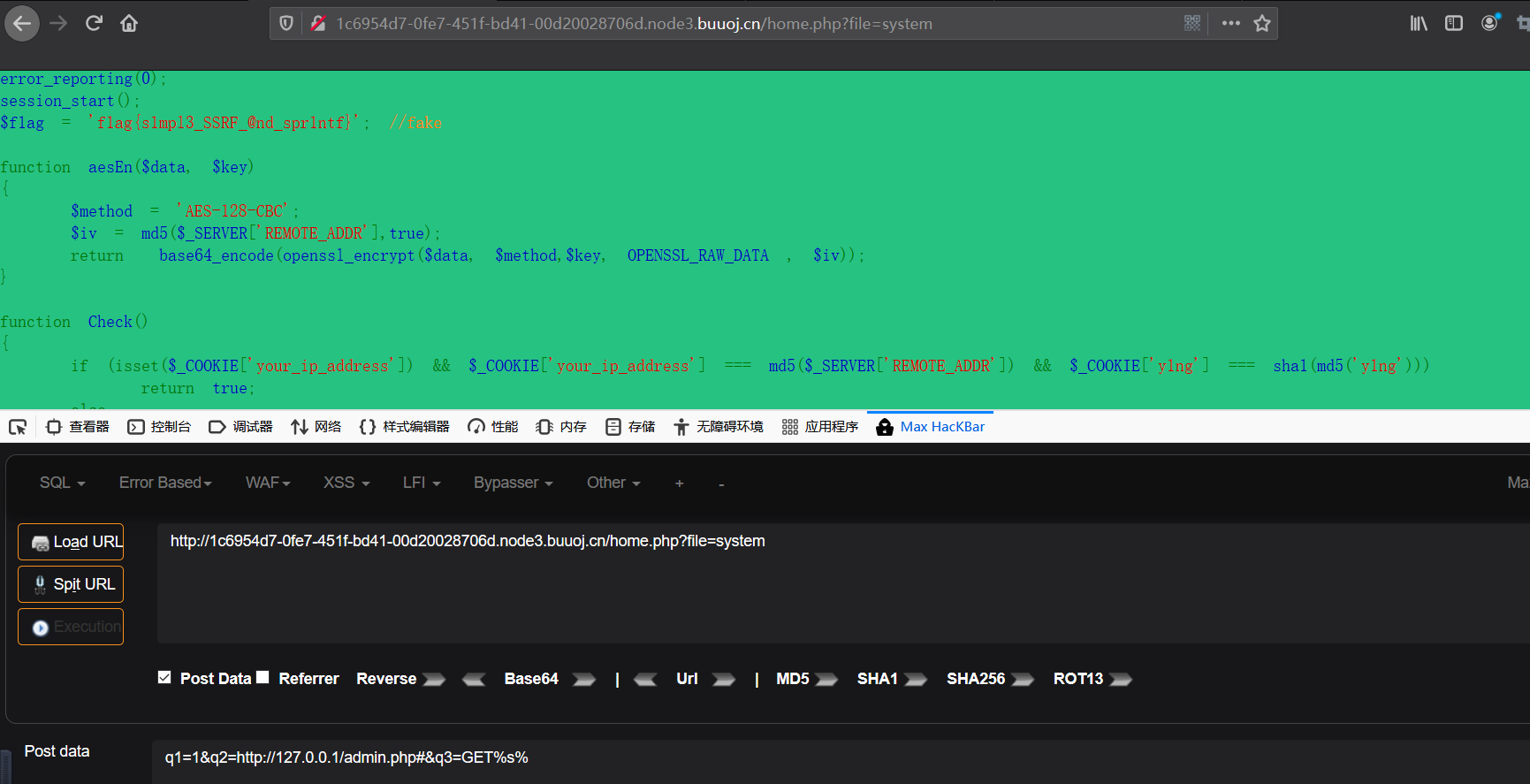
Task: Activate the devtools element picker icon
Action: point(18,427)
